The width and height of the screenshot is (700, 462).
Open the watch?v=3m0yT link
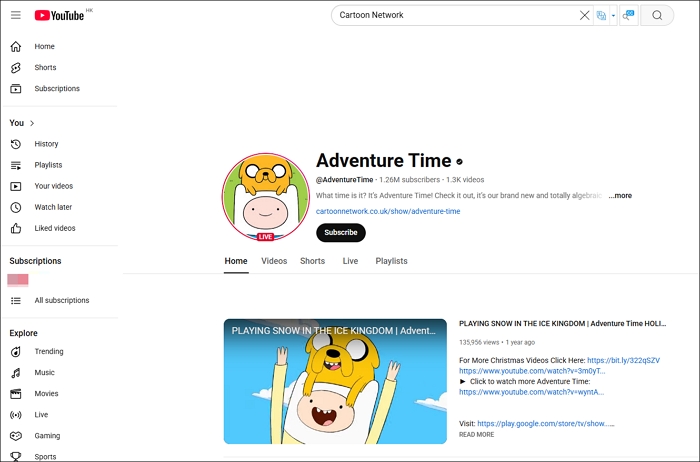[x=532, y=371]
